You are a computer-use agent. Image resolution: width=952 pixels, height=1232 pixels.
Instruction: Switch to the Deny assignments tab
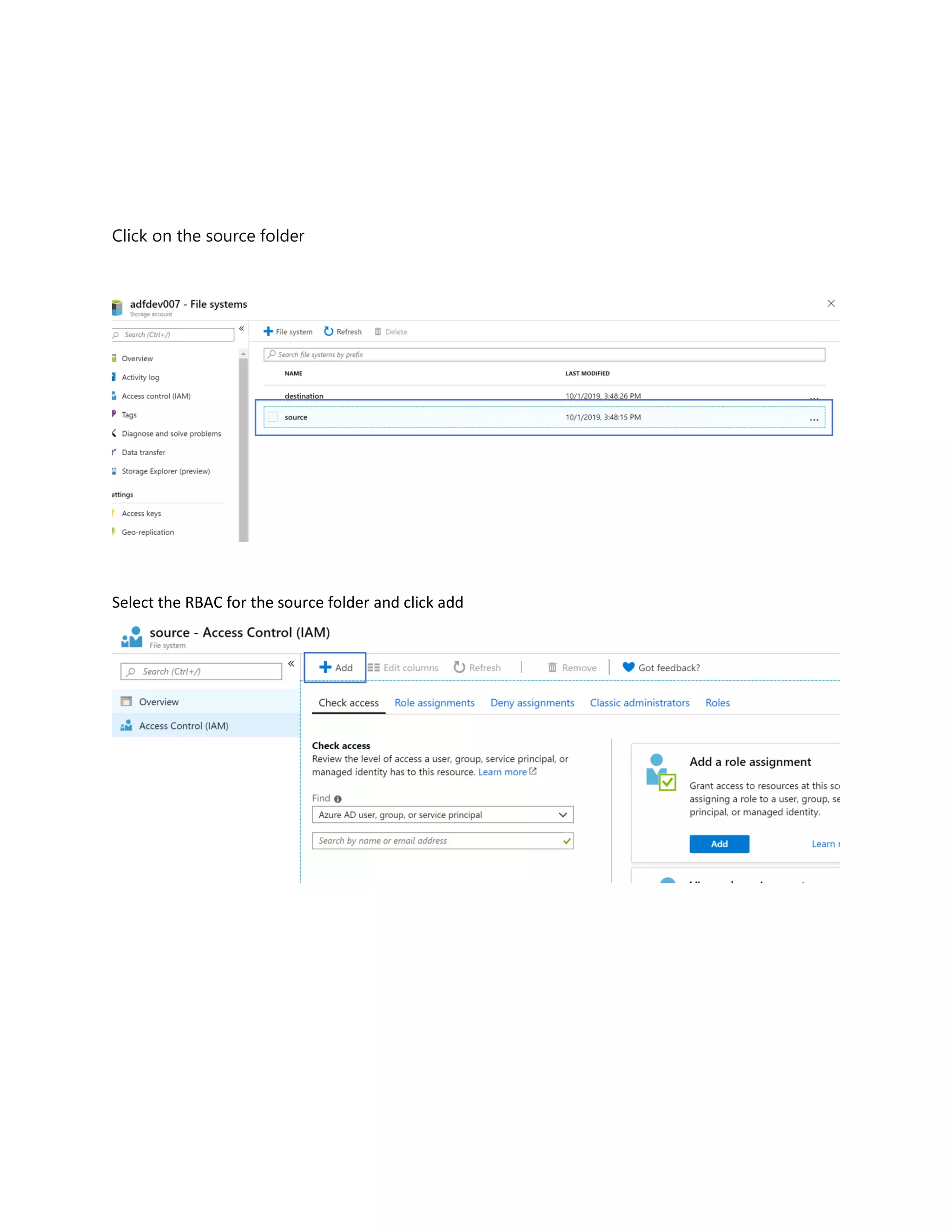pyautogui.click(x=532, y=703)
